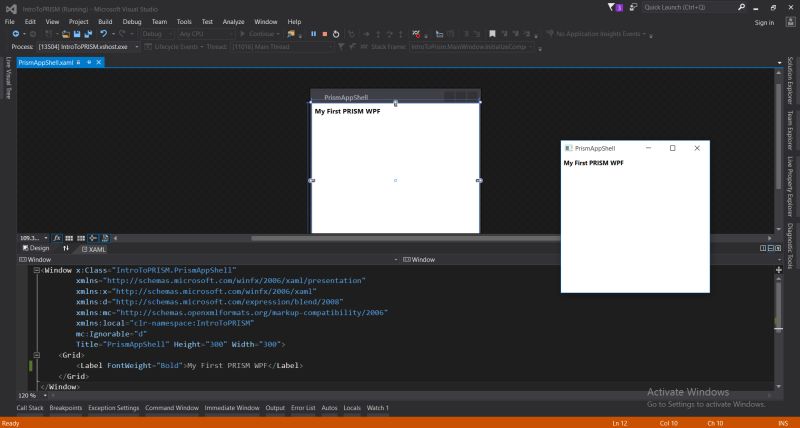Click the Sign in link
Screen dimensions: 800x428
(764, 22)
